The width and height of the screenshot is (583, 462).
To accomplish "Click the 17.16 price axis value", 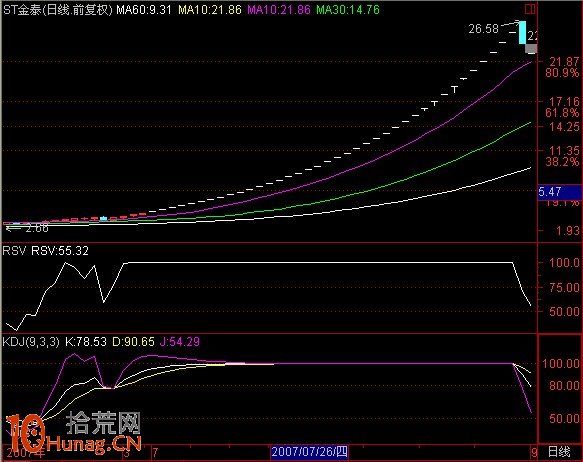I will [564, 101].
